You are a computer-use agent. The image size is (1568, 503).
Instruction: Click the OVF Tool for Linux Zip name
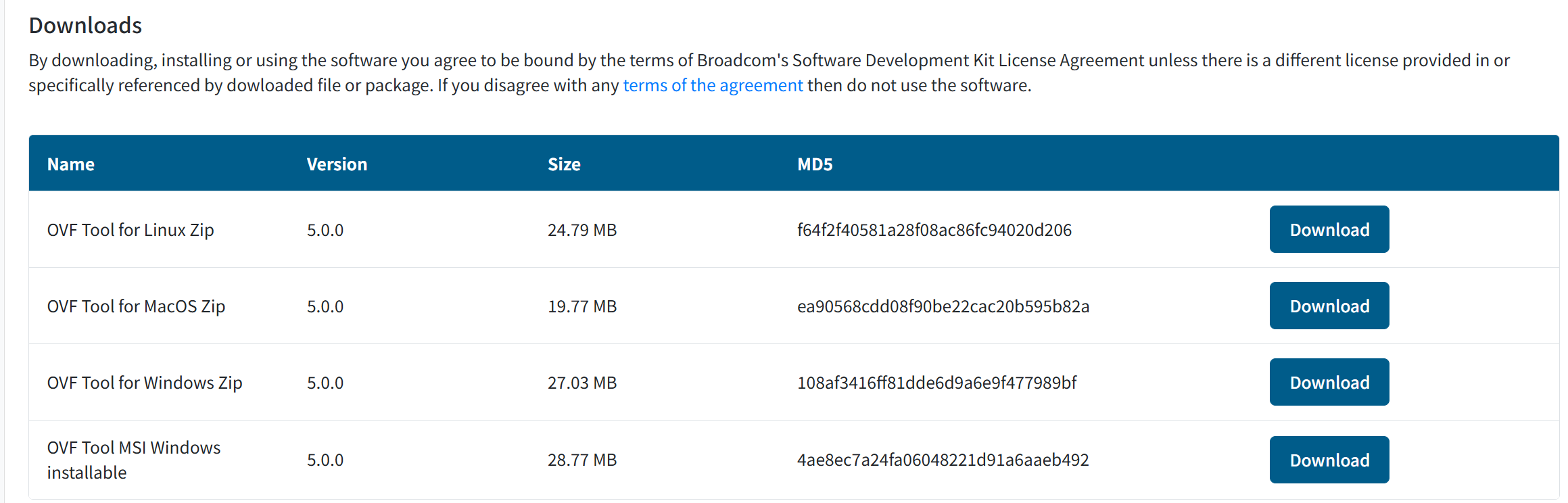[x=130, y=230]
